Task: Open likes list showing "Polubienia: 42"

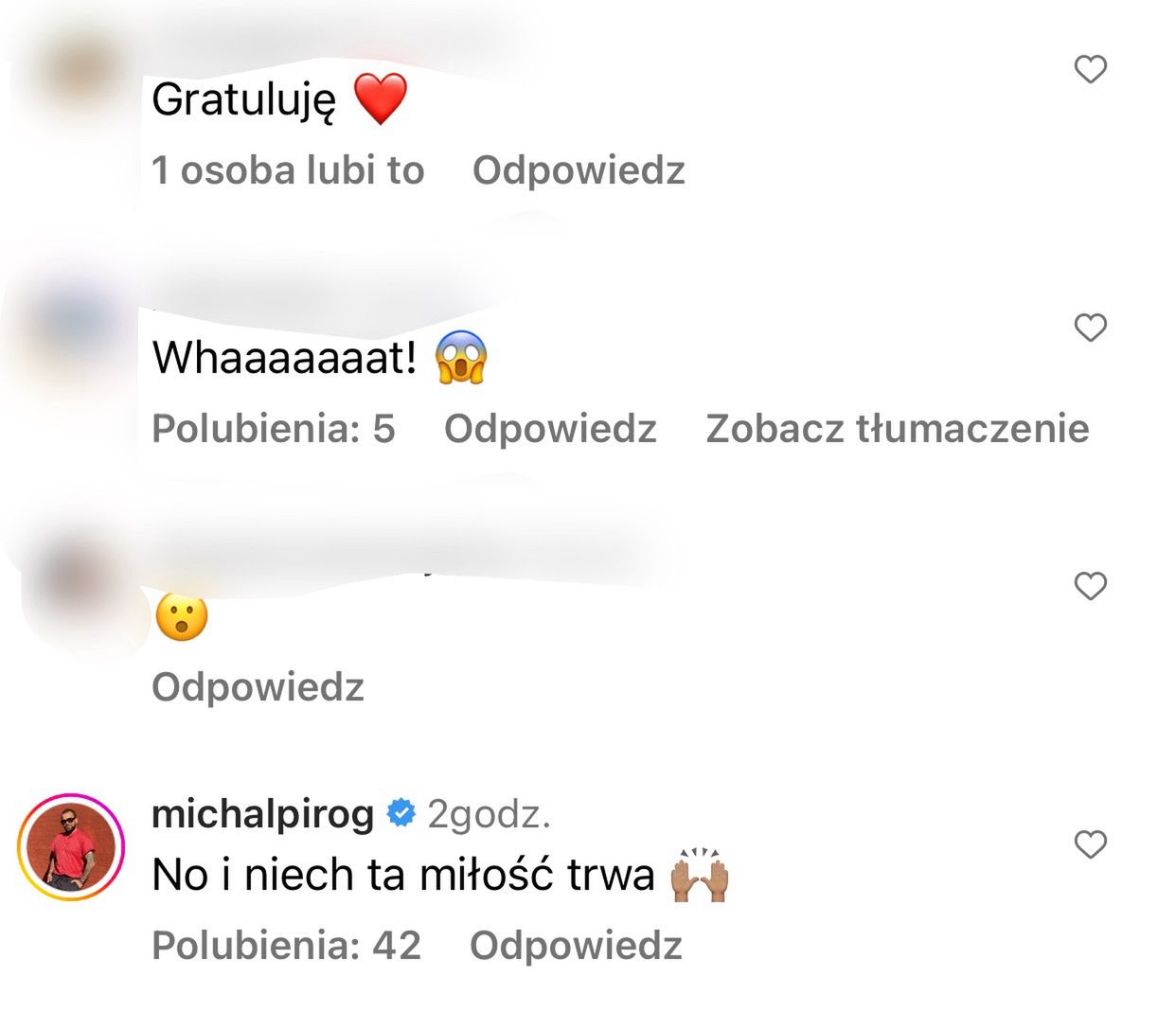Action: 286,946
